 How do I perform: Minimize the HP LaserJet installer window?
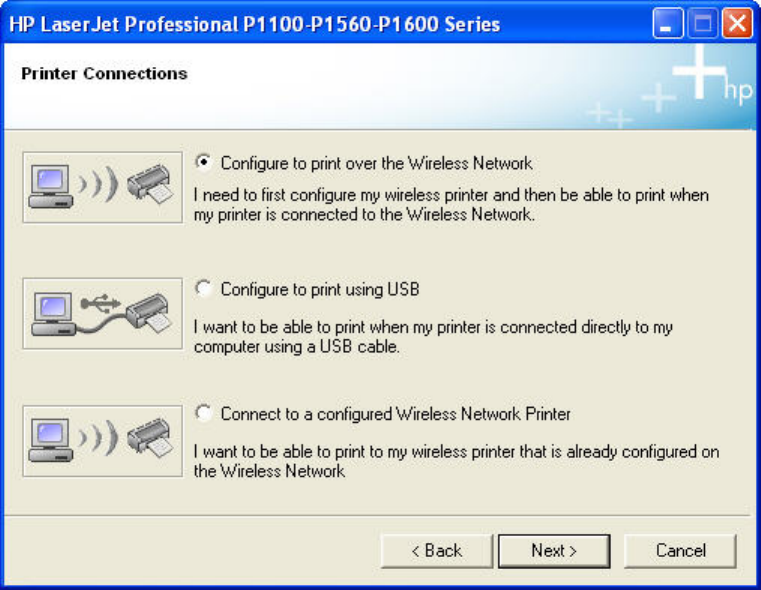coord(668,23)
